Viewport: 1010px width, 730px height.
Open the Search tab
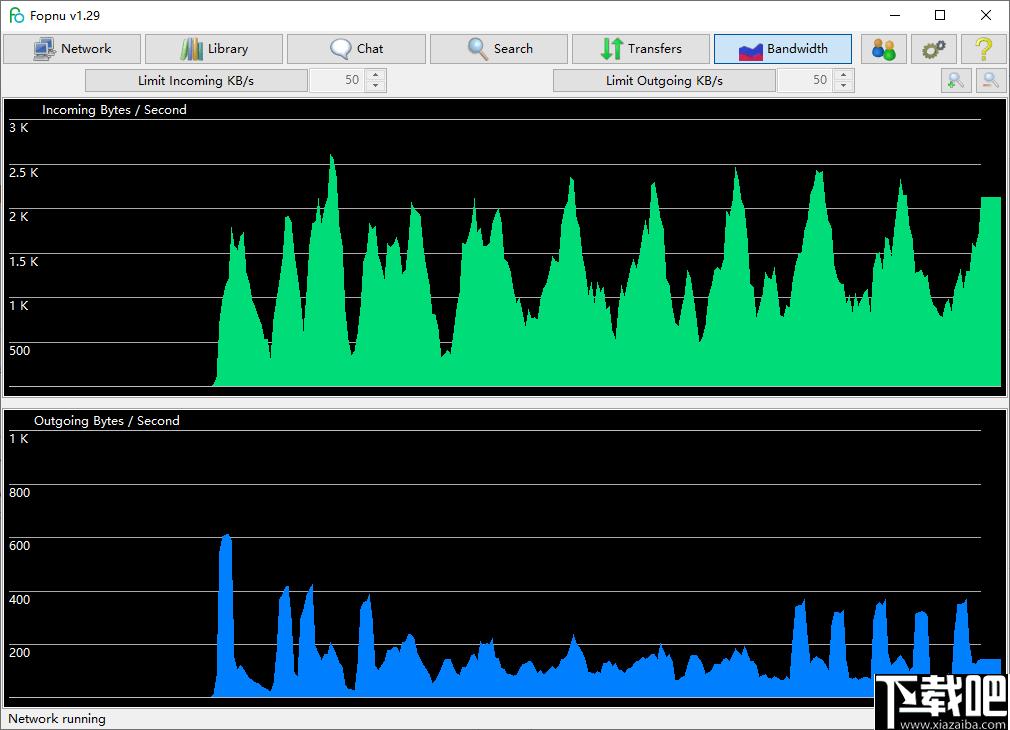tap(499, 49)
